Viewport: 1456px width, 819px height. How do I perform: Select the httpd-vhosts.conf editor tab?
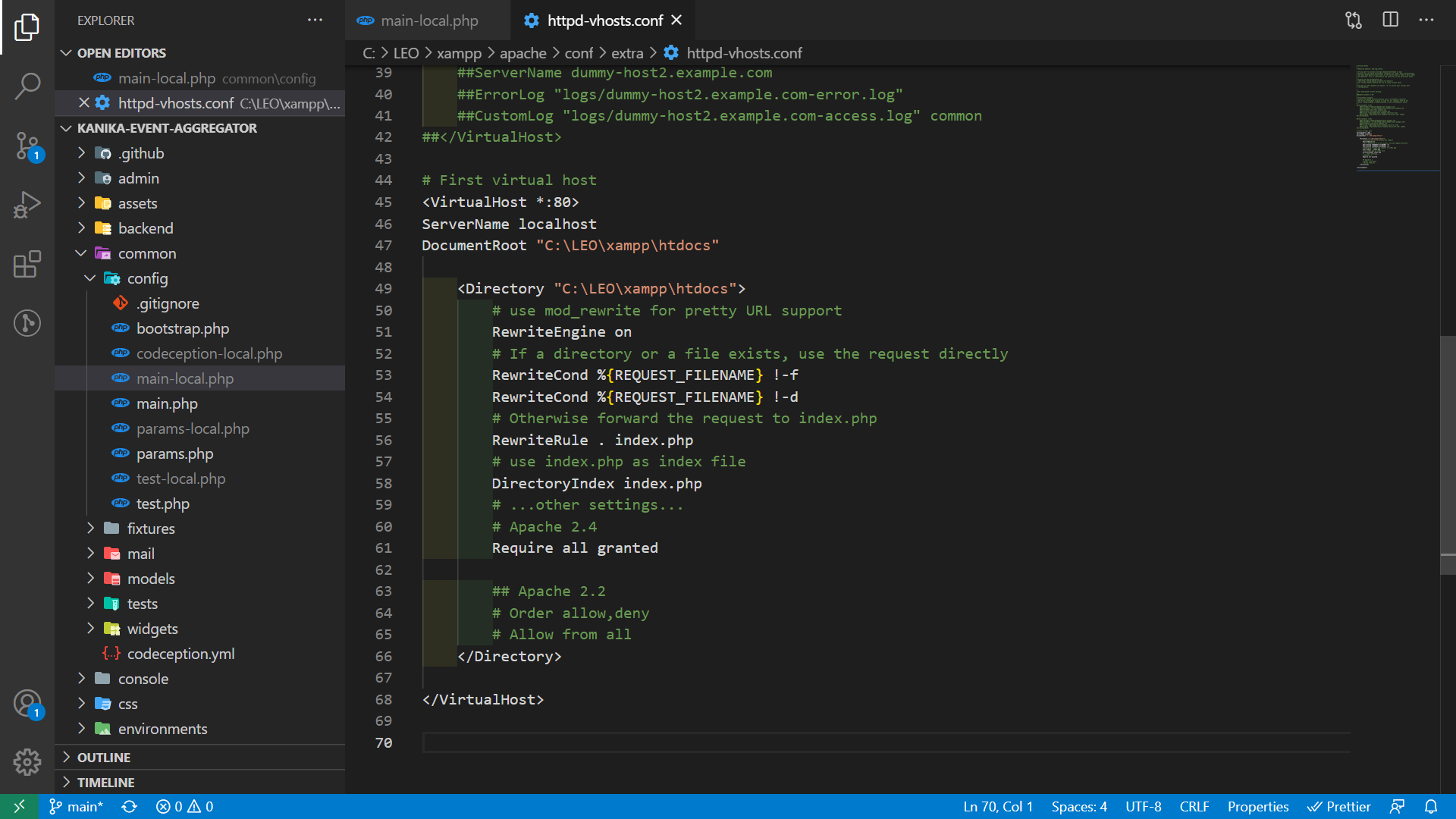pos(604,20)
